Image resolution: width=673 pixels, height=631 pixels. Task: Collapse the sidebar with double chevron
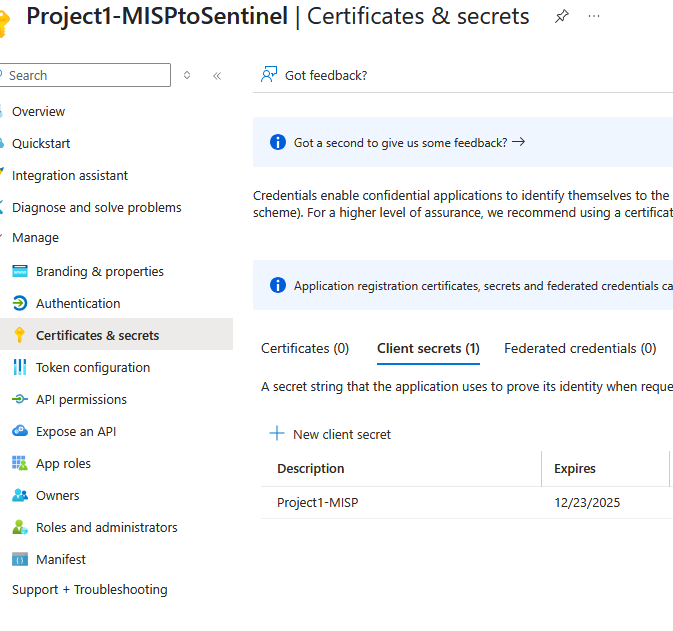(217, 76)
